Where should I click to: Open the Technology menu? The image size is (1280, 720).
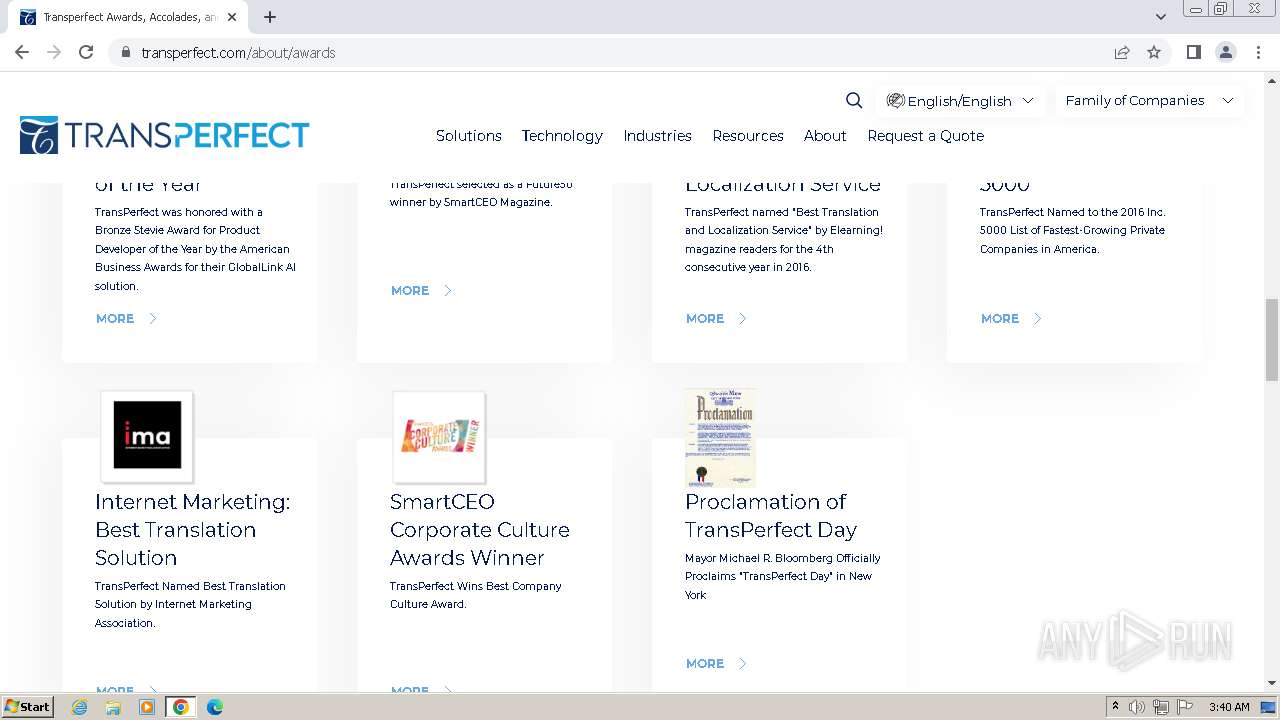click(x=562, y=135)
